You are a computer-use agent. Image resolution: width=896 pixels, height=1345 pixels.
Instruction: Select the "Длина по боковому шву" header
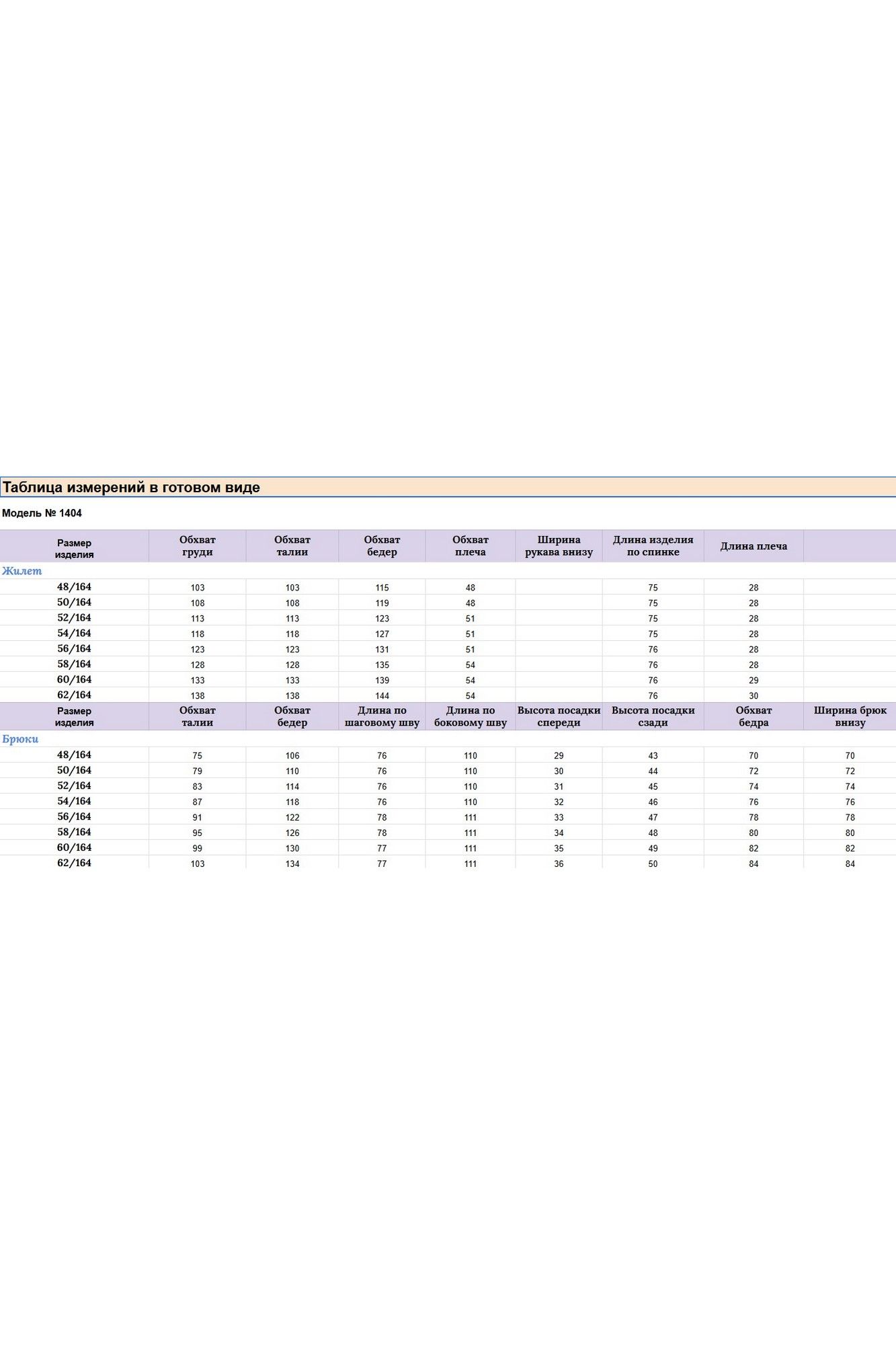click(x=470, y=717)
